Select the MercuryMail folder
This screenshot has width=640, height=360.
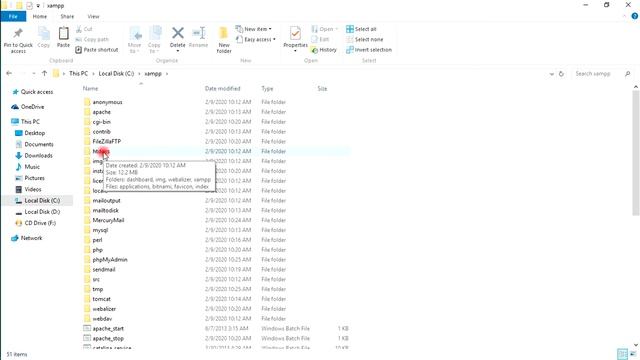click(x=108, y=220)
